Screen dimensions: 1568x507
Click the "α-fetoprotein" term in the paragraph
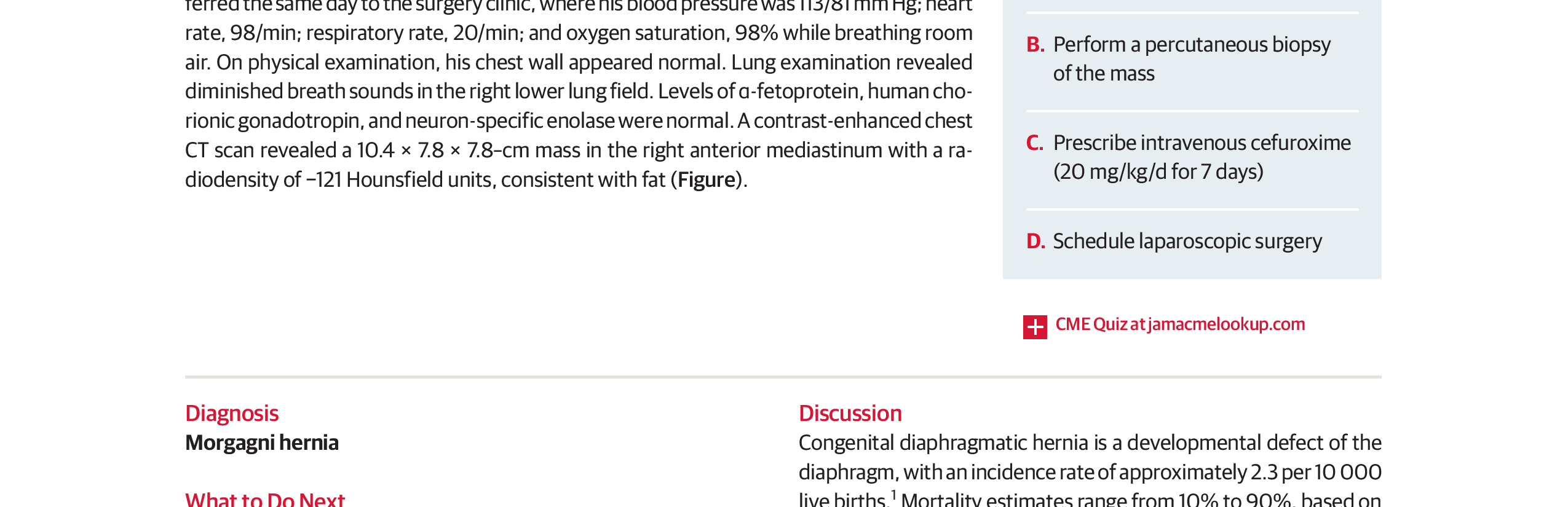pos(799,92)
